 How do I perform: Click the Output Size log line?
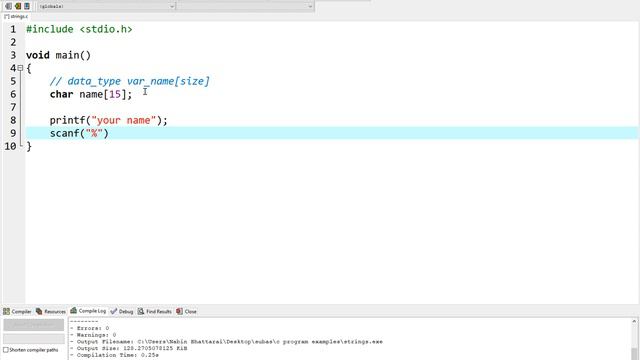[x=129, y=348]
